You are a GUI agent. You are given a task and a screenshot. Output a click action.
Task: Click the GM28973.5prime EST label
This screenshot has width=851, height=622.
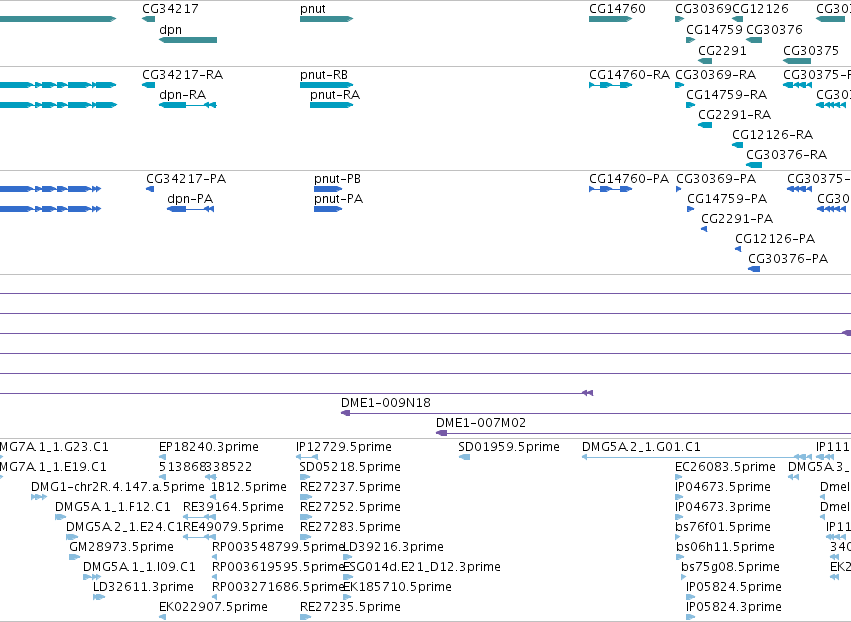click(122, 548)
